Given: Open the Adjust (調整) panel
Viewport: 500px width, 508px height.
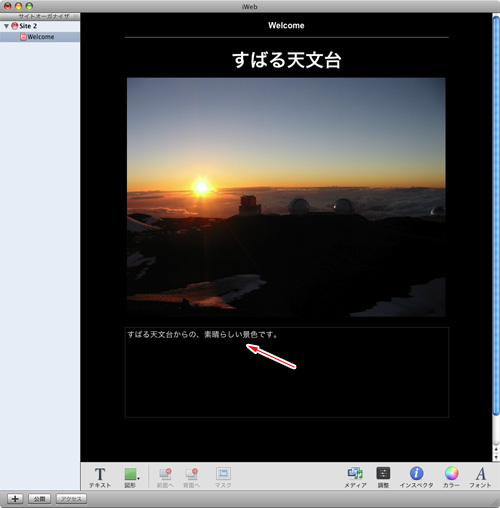Looking at the screenshot, I should (383, 477).
